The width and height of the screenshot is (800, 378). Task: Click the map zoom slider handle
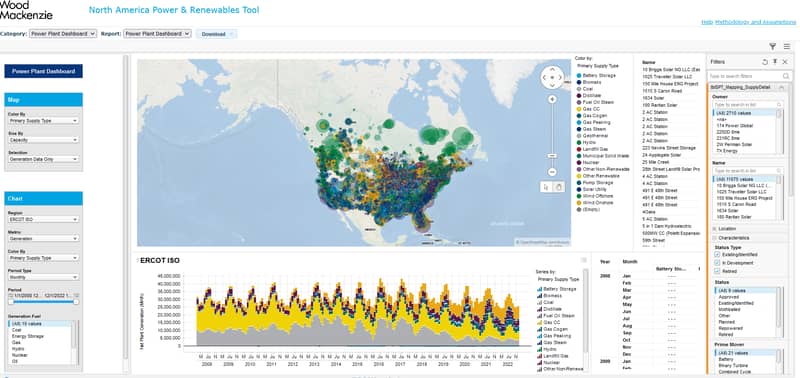point(552,155)
